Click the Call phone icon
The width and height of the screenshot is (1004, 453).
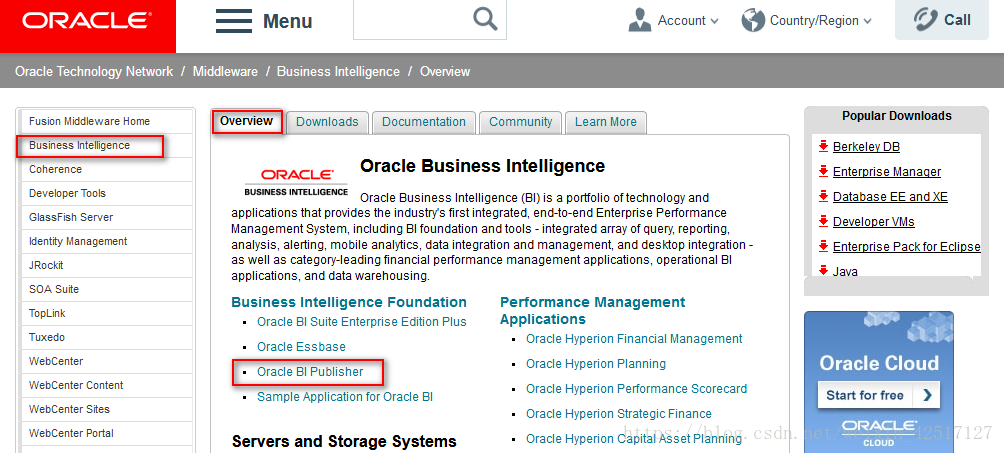pyautogui.click(x=925, y=20)
